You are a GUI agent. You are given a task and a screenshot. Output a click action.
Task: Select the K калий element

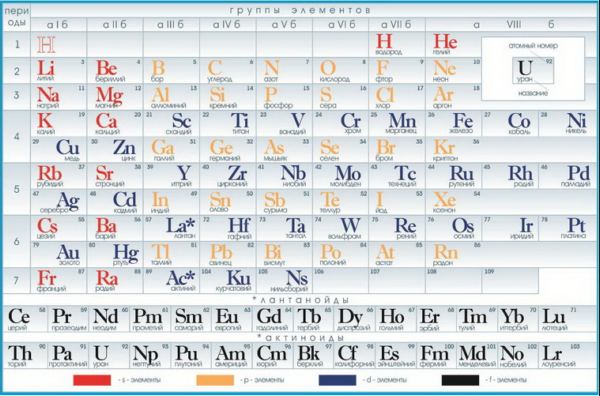59,123
